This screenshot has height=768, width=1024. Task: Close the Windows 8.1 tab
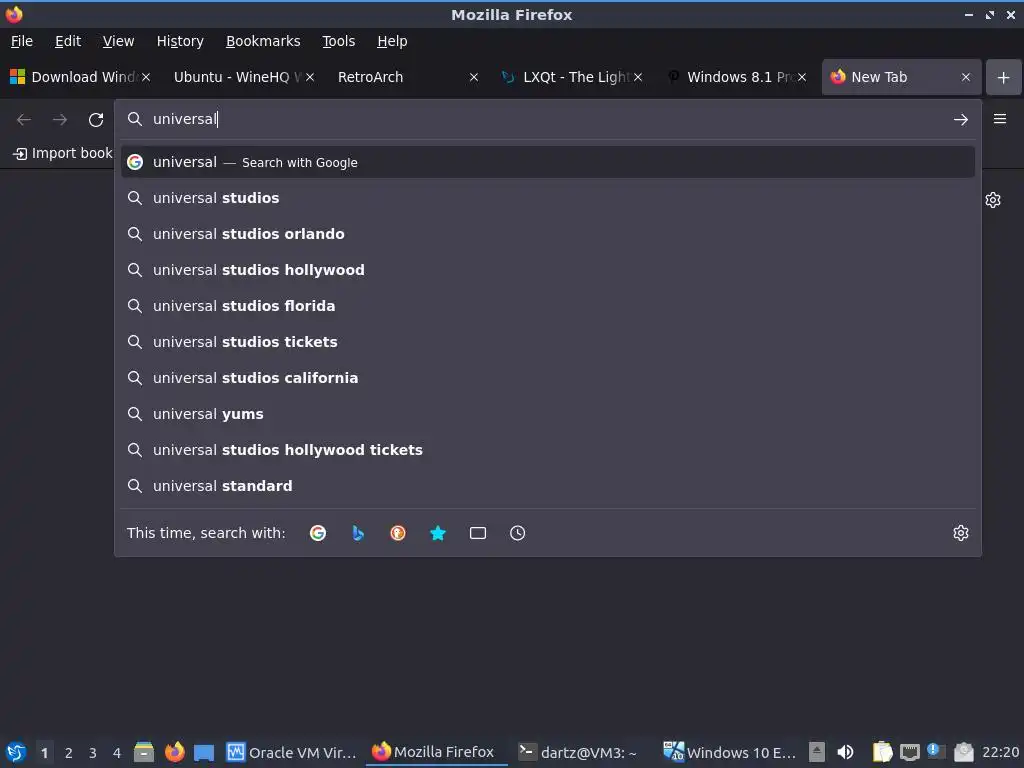[x=802, y=77]
